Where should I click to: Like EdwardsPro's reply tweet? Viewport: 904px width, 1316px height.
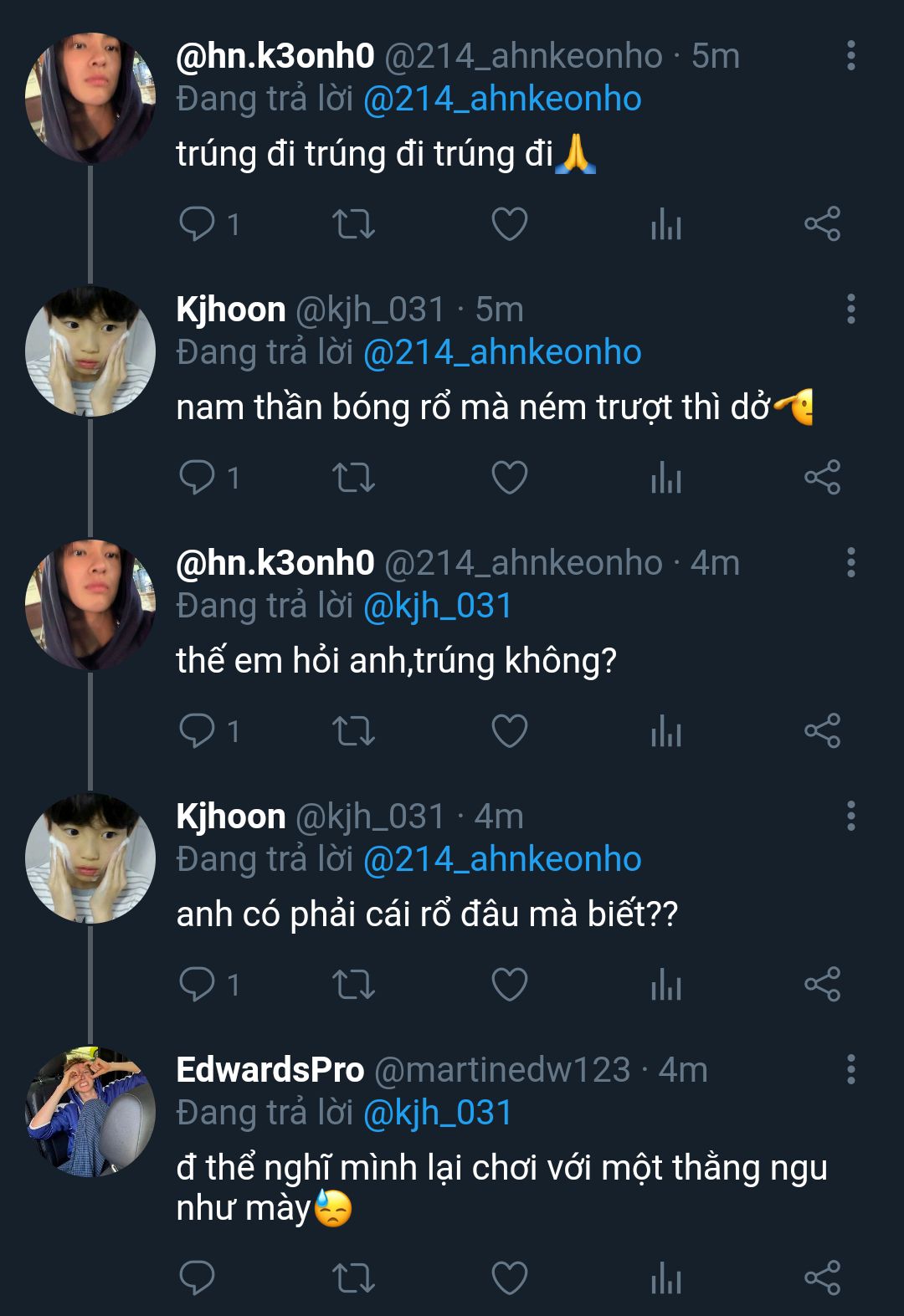click(x=509, y=1278)
